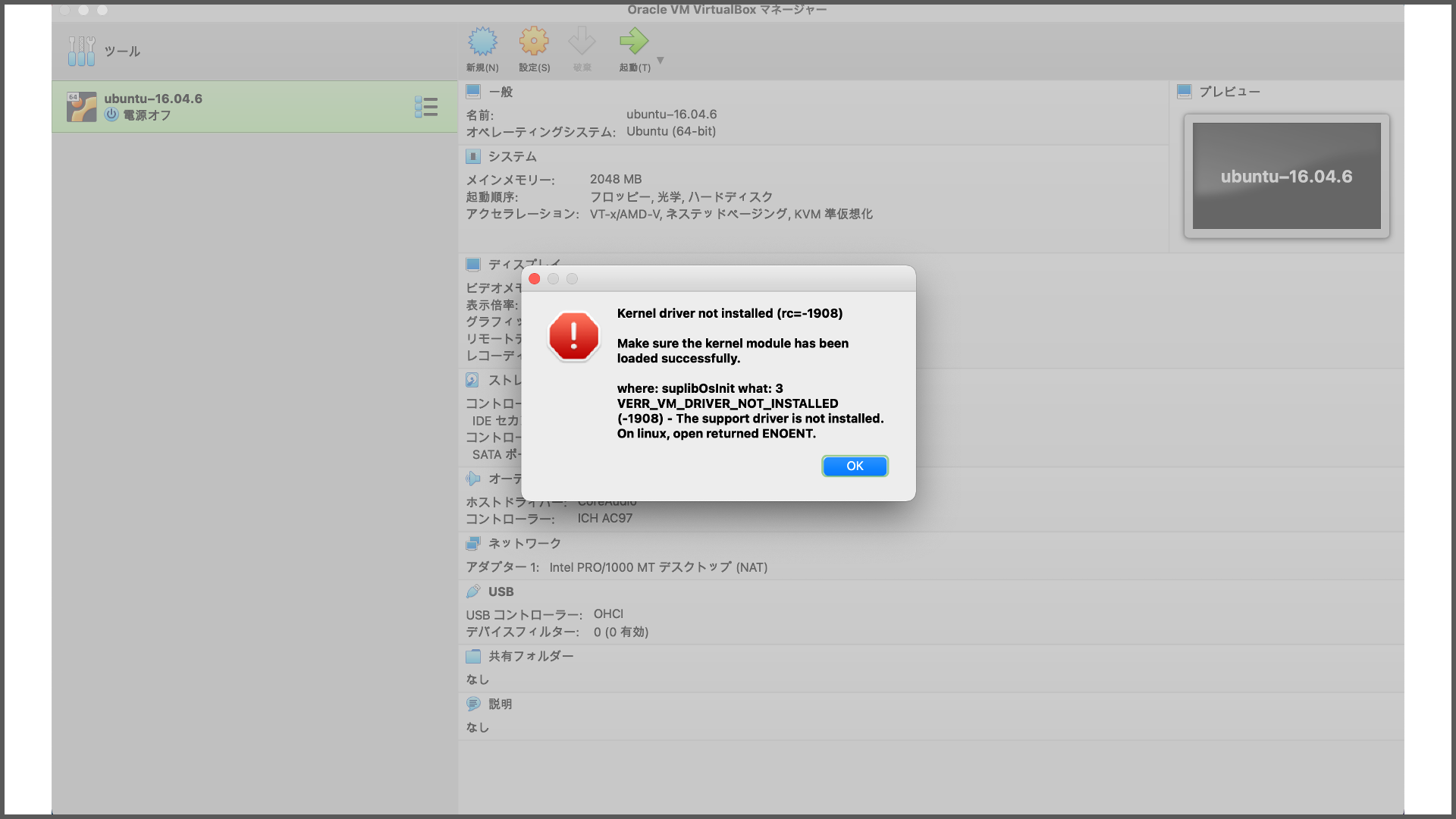Viewport: 1456px width, 819px height.
Task: Click the device filters value '0 (0 有効)'
Action: pyautogui.click(x=621, y=632)
